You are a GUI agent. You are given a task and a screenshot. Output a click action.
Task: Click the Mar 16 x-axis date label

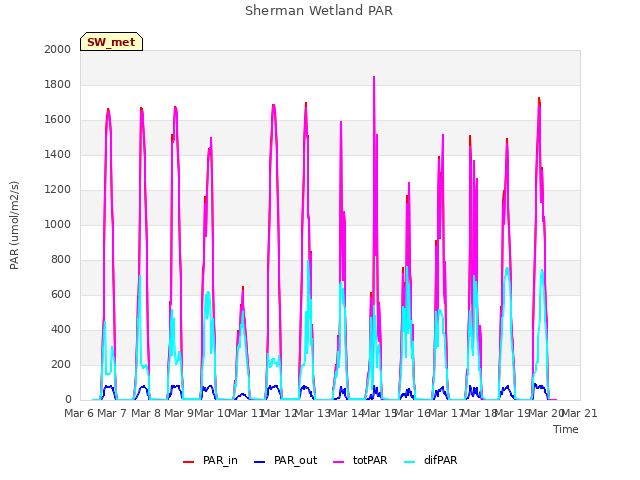pos(412,413)
